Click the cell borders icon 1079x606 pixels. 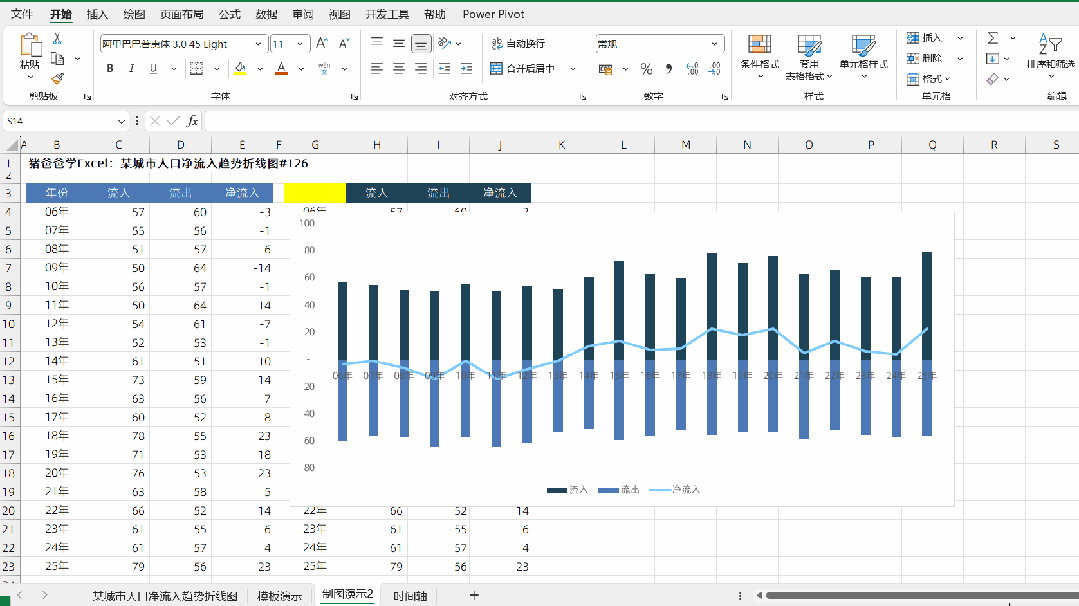[196, 69]
